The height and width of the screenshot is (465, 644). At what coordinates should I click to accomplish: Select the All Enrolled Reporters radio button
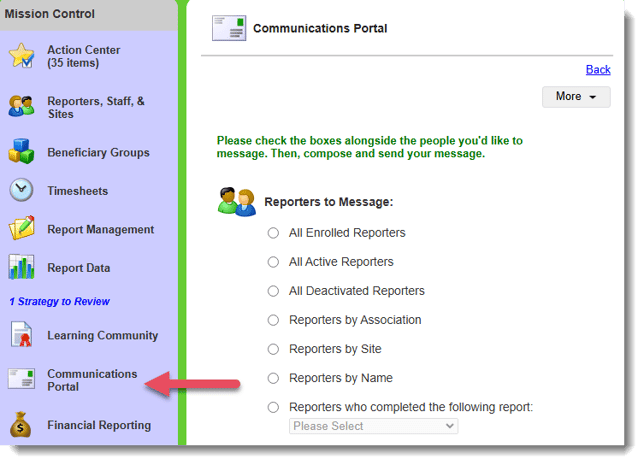273,233
